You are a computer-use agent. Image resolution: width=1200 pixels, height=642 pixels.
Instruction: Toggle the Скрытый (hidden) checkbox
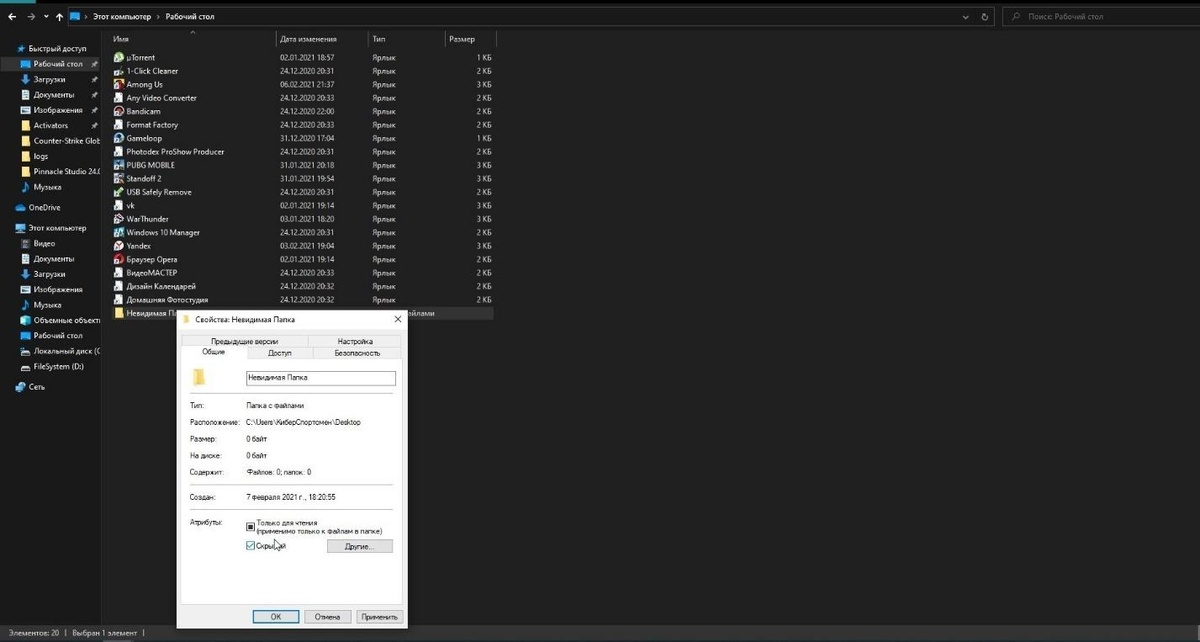point(250,546)
